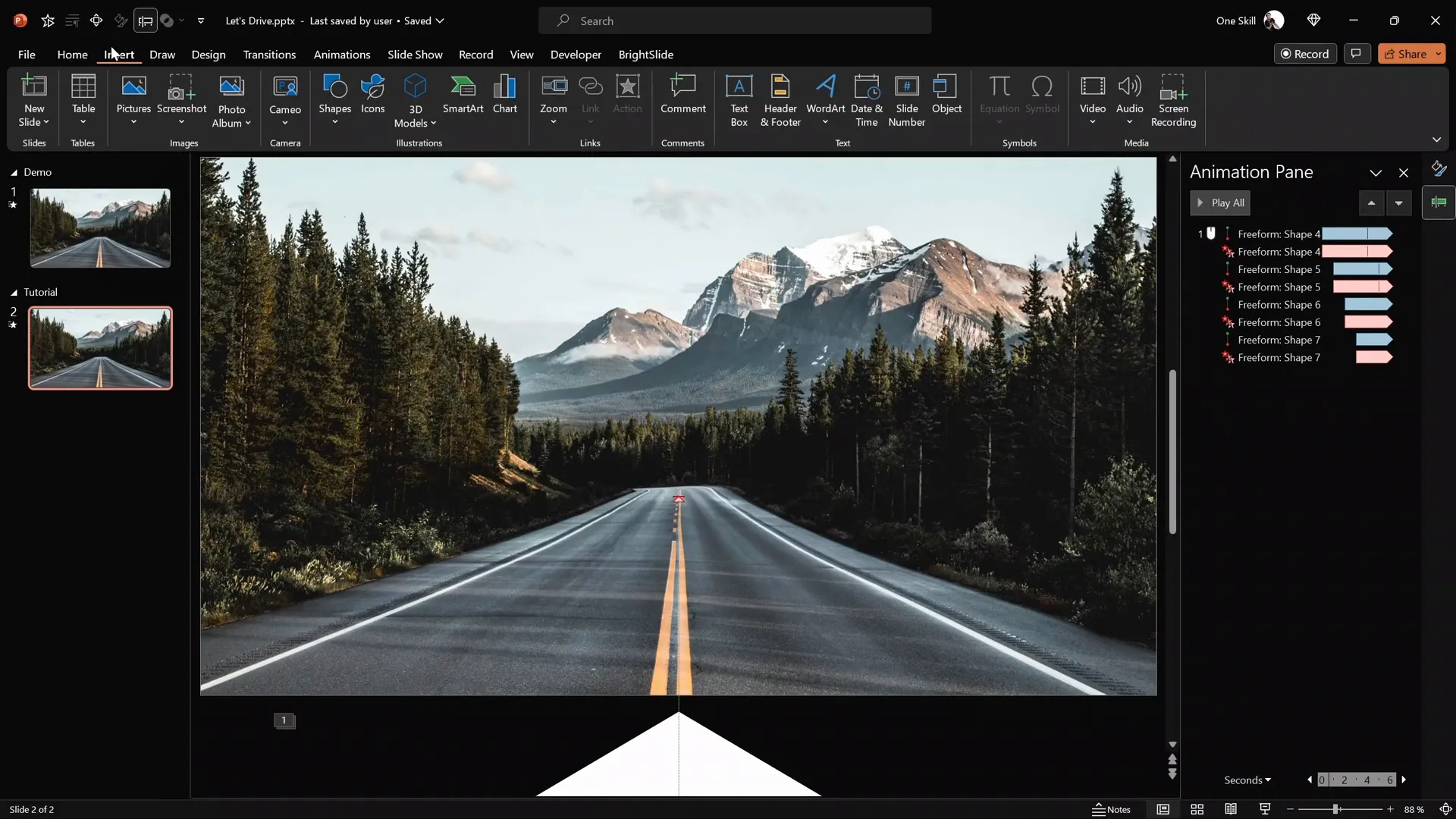Open the file name saved-status dropdown

[440, 20]
